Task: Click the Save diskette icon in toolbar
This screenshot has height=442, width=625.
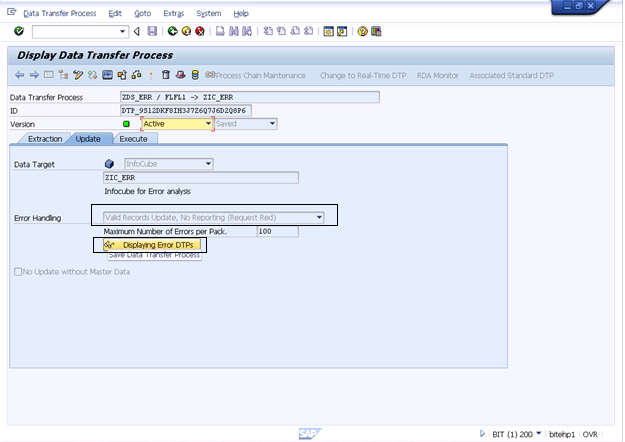Action: 152,31
